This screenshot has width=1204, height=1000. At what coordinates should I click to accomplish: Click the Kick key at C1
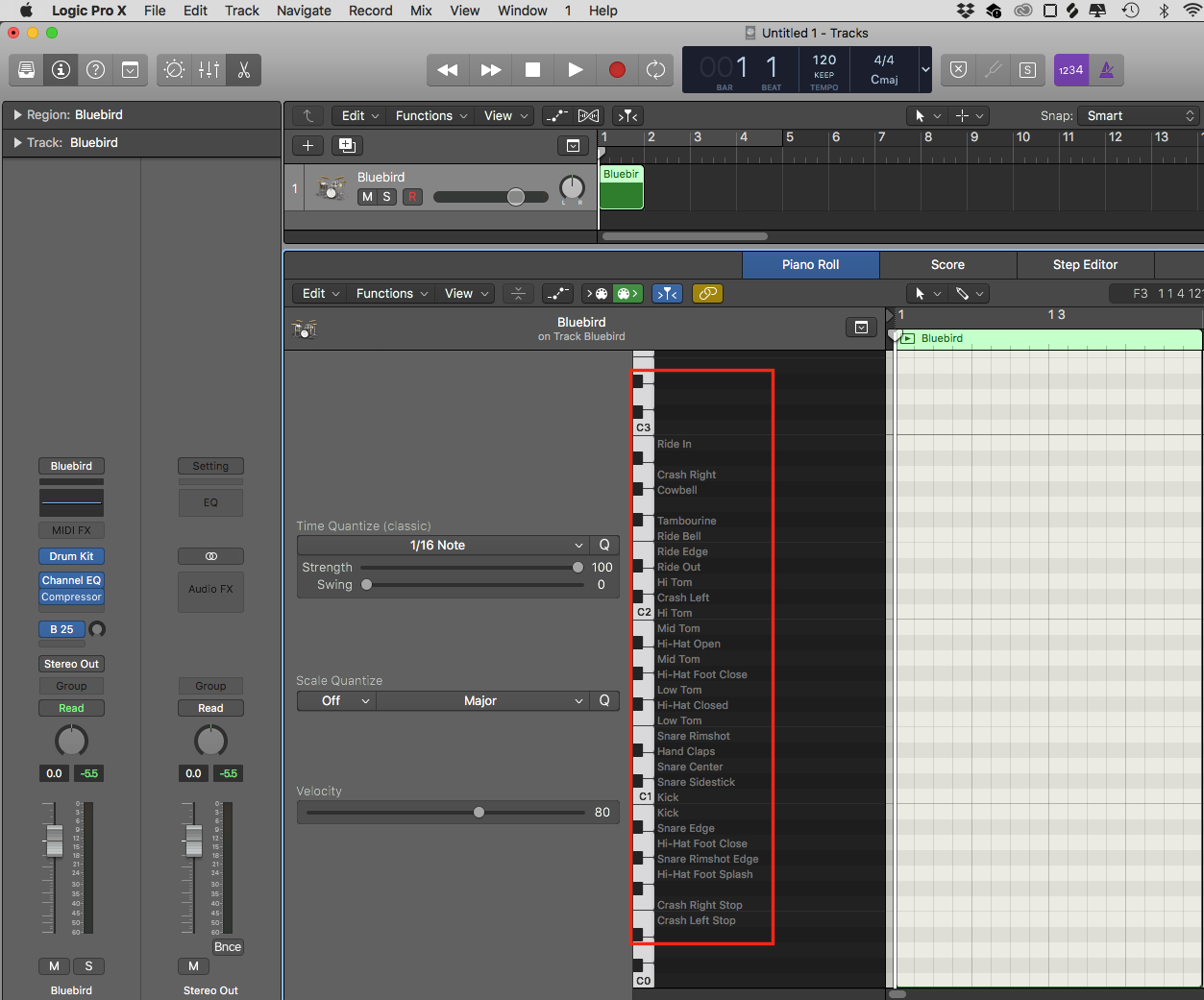pyautogui.click(x=644, y=797)
